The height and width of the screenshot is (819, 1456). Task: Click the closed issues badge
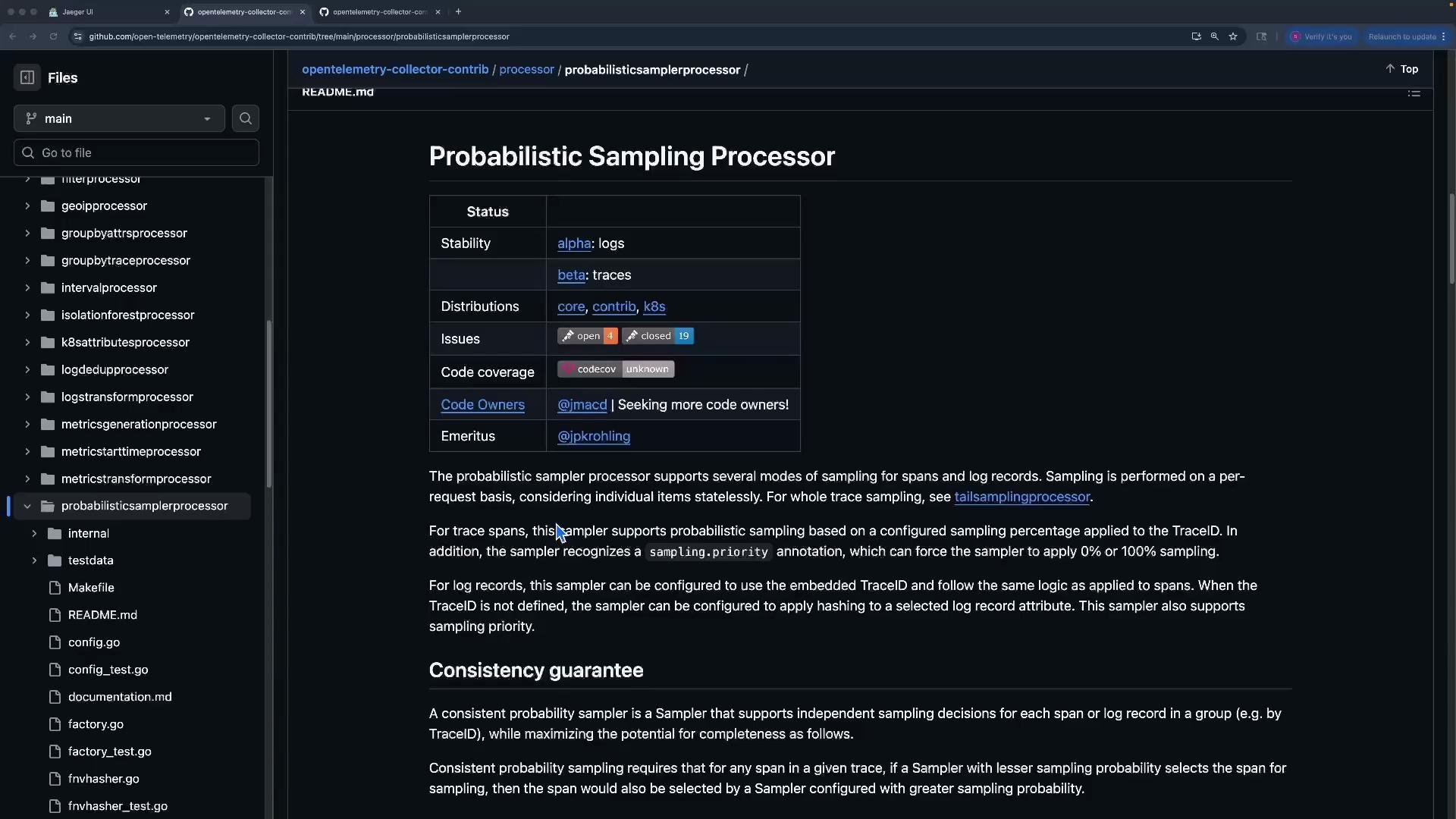pos(657,336)
